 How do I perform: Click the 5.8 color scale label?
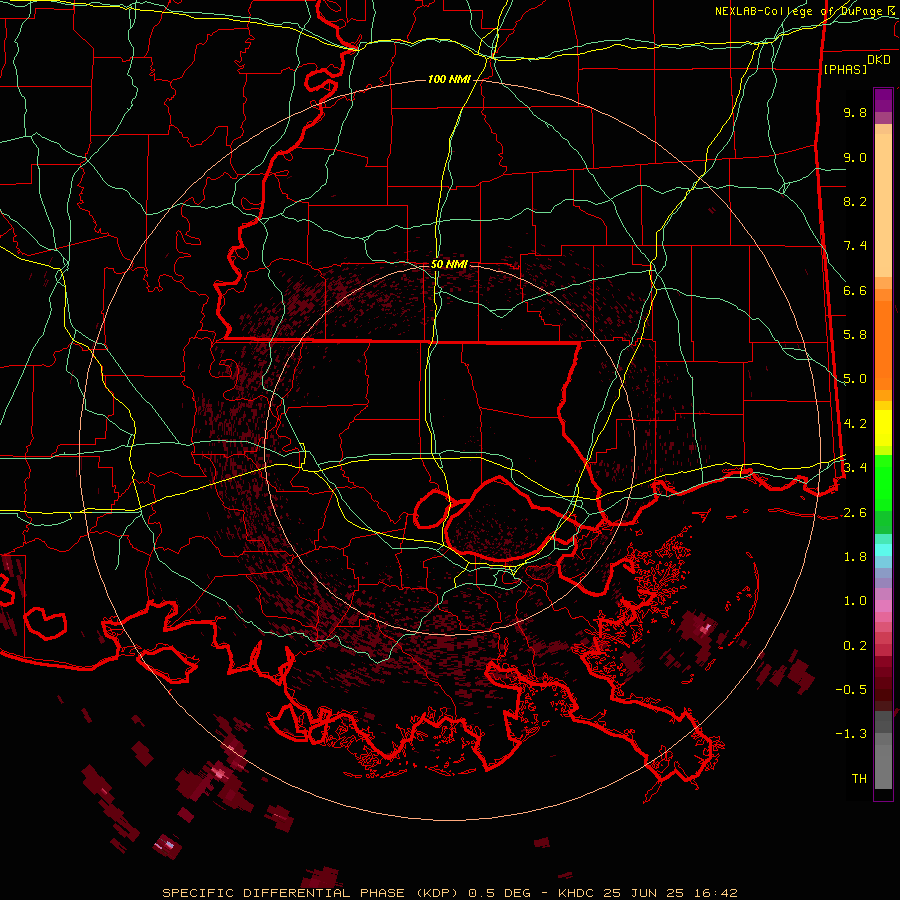click(855, 335)
